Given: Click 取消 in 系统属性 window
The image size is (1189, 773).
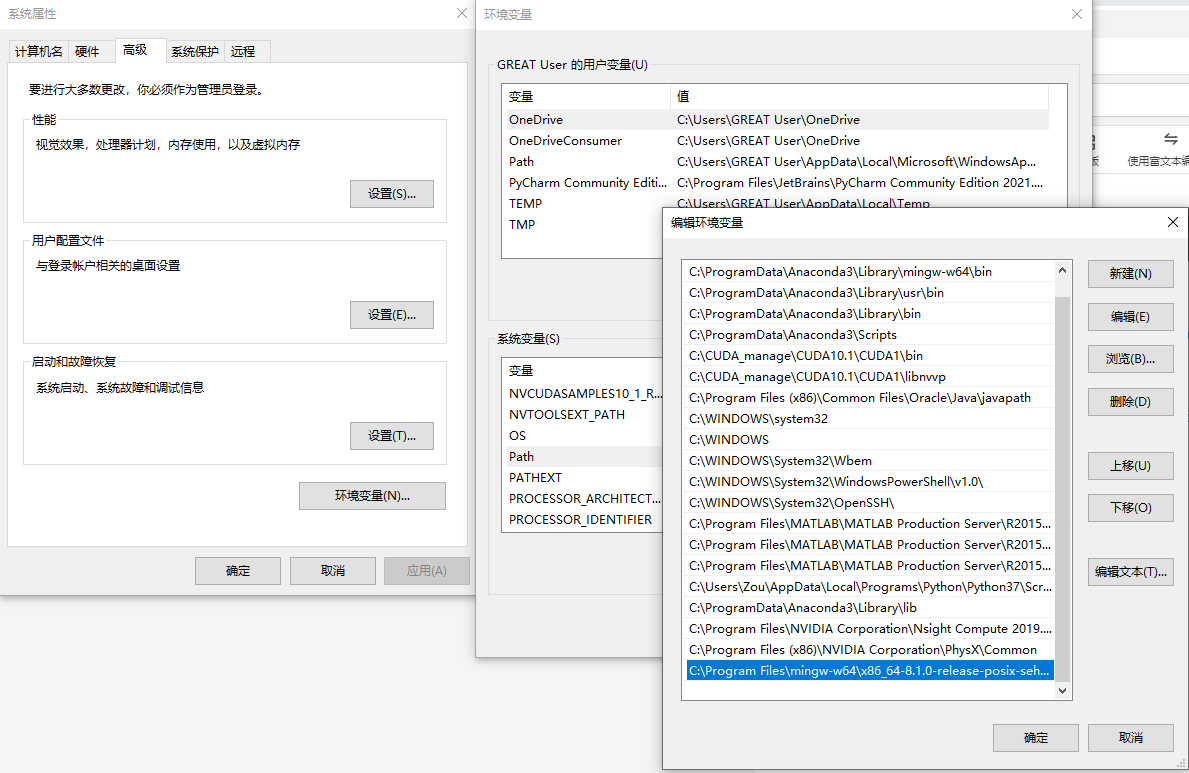Looking at the screenshot, I should click(333, 570).
